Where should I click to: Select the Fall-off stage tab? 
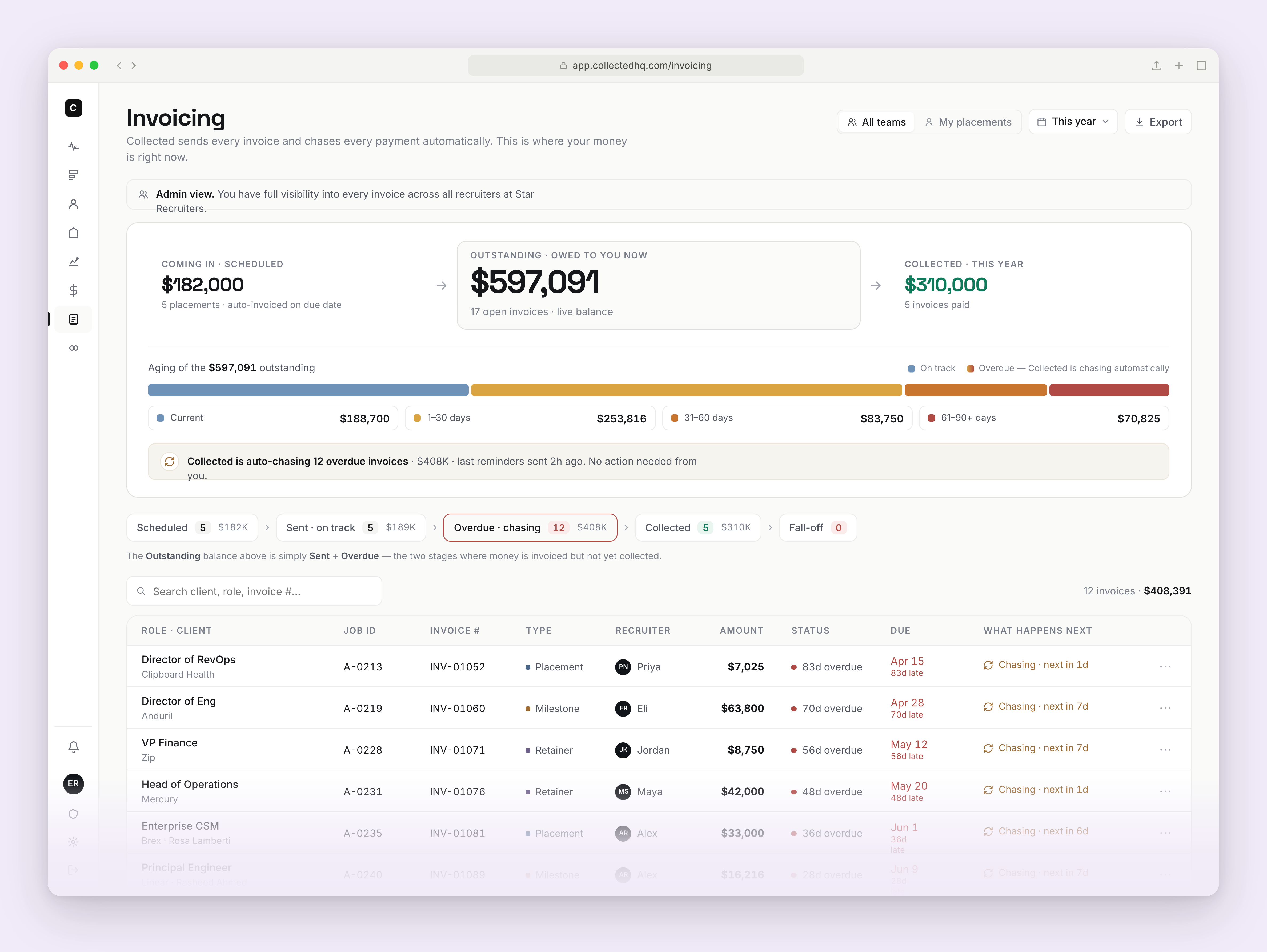coord(817,527)
